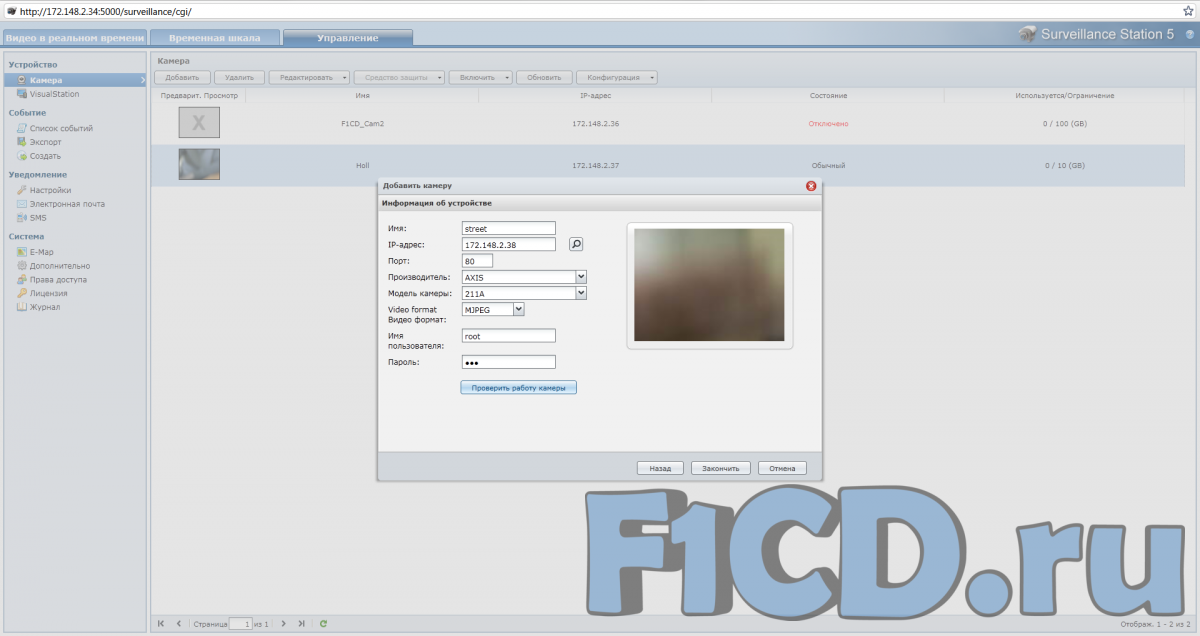Click the Holl camera preview thumbnail
The height and width of the screenshot is (636, 1200).
tap(199, 164)
